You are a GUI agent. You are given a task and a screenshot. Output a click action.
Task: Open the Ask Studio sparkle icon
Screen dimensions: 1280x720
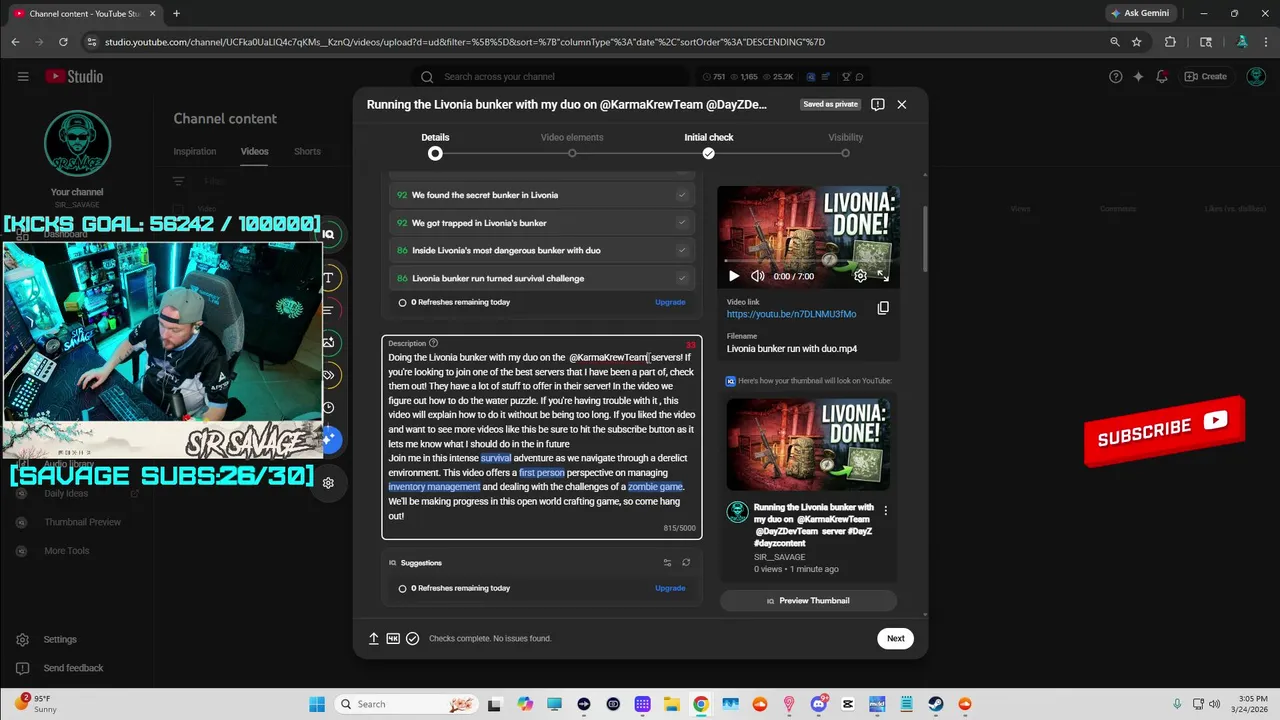pyautogui.click(x=1138, y=77)
